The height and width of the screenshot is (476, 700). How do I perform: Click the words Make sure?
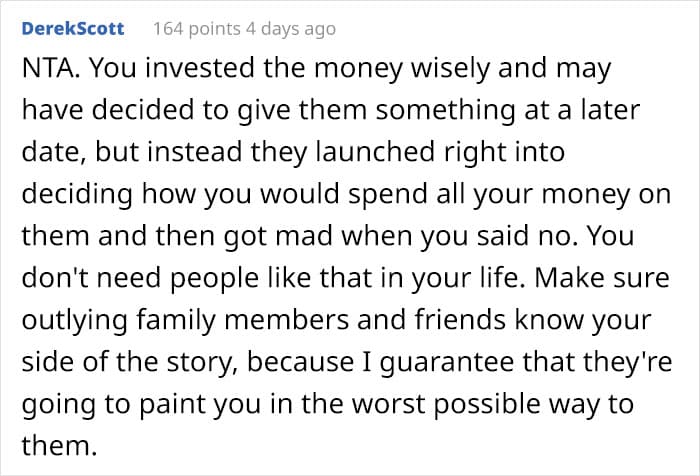pos(602,278)
